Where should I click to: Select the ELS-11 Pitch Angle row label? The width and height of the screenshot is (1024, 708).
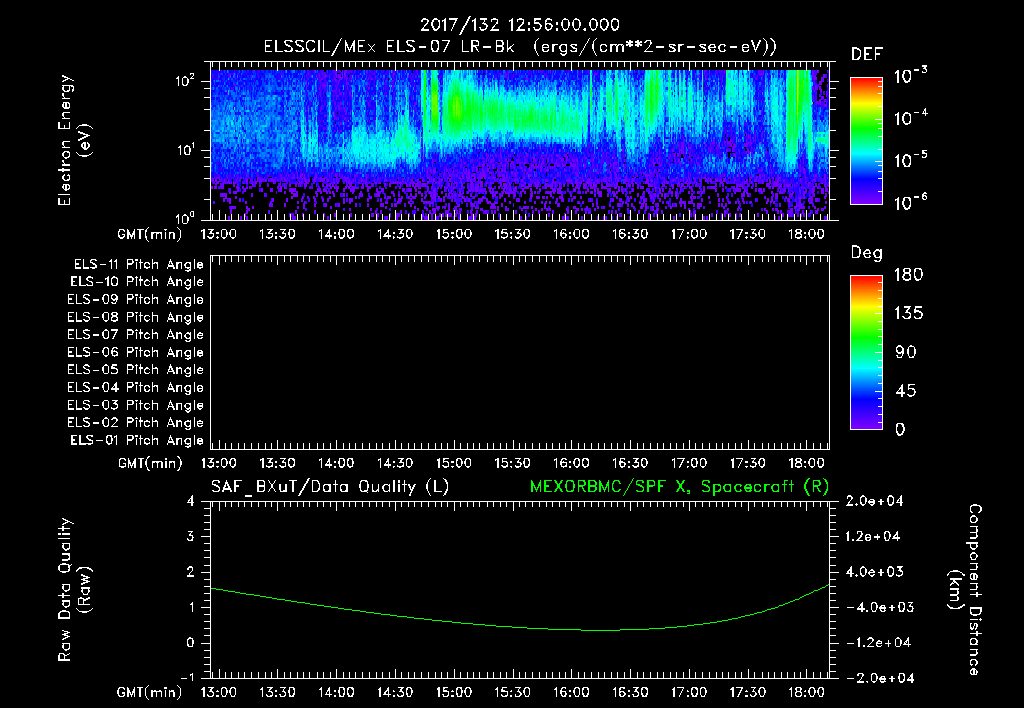click(138, 265)
